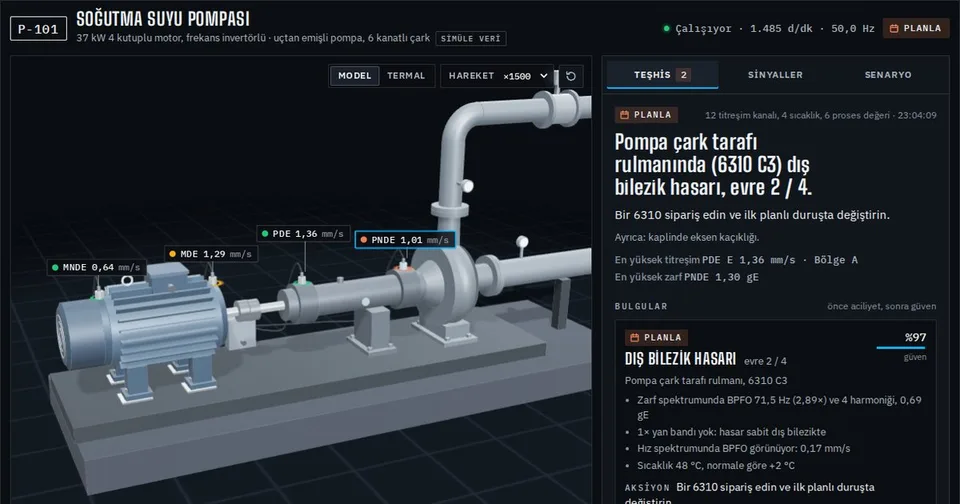The height and width of the screenshot is (504, 960).
Task: Click 'Ayrıca: kaplinde eksen kaçıklığı' text
Action: 686,237
